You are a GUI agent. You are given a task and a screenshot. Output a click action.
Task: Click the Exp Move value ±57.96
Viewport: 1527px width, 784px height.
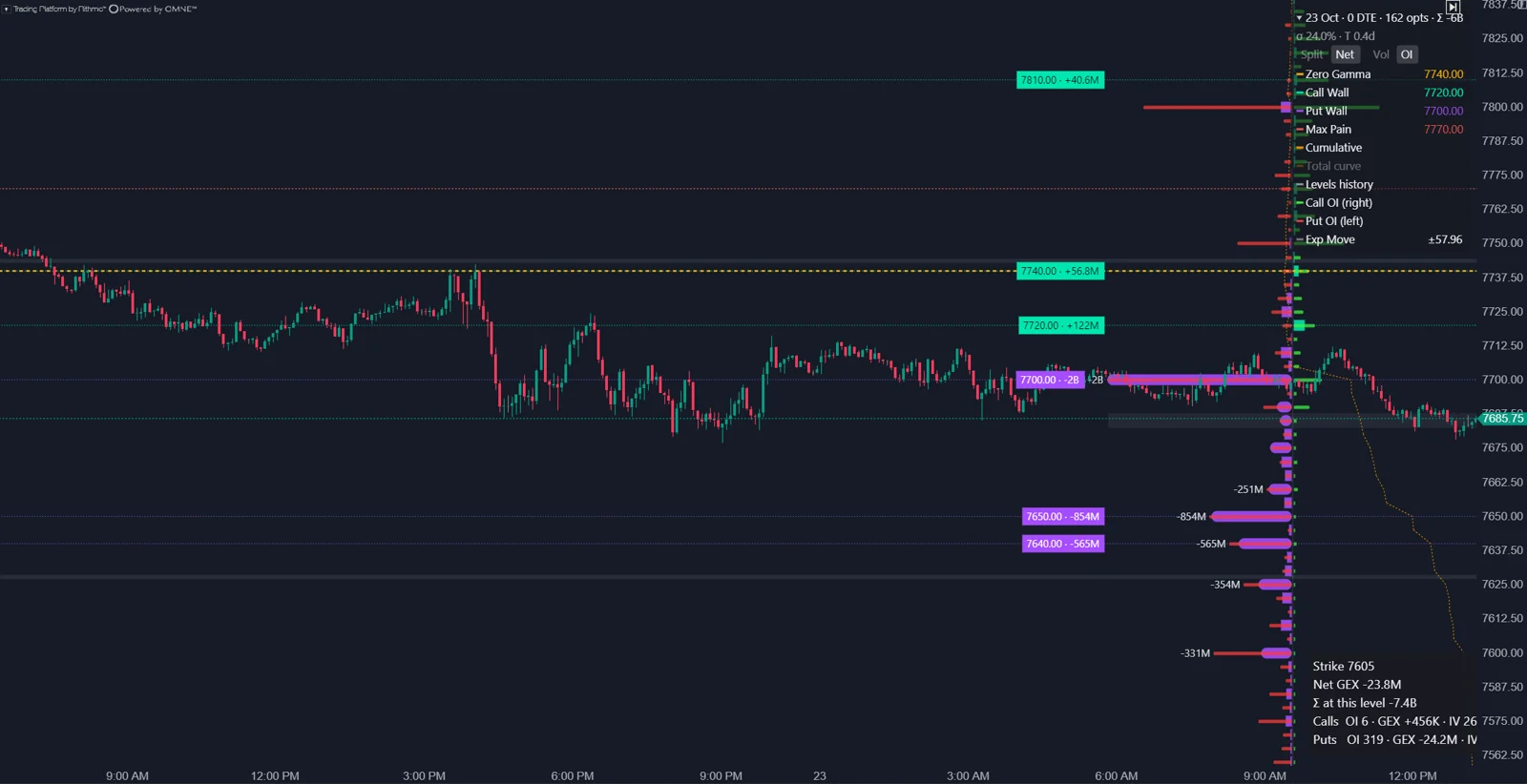tap(1445, 239)
